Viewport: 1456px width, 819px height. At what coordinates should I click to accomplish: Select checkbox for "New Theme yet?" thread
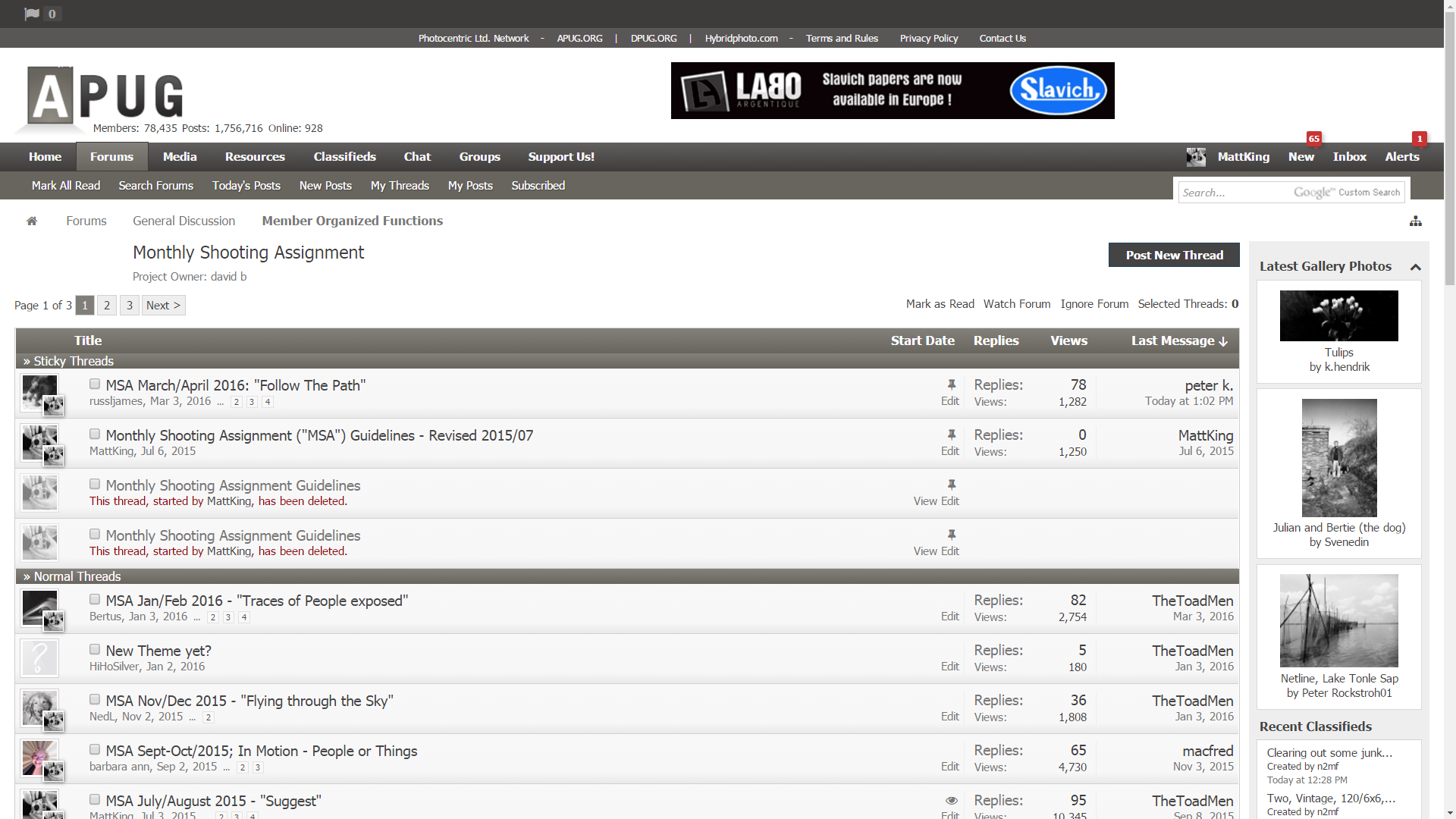click(95, 650)
